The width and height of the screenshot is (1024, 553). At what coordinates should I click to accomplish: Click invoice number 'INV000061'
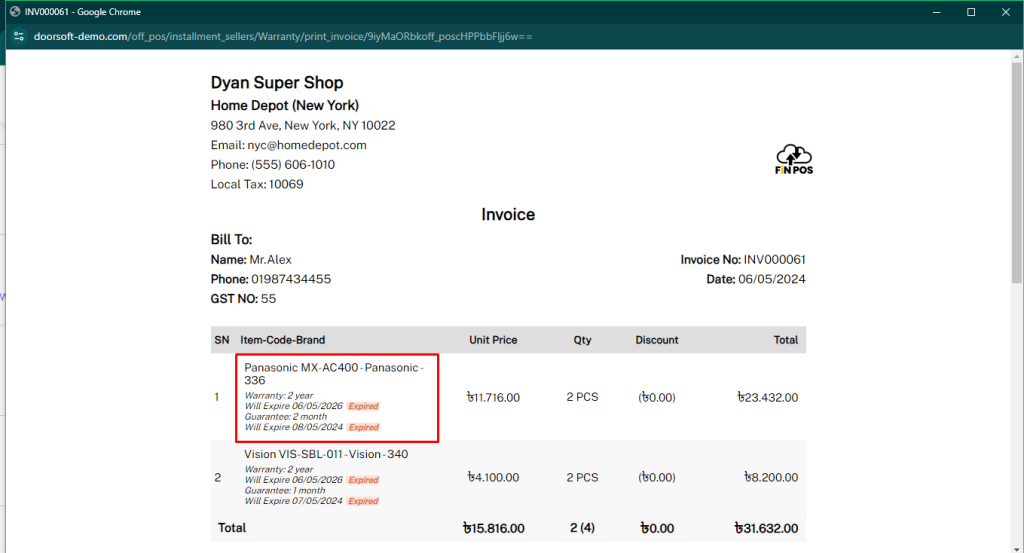click(x=774, y=259)
